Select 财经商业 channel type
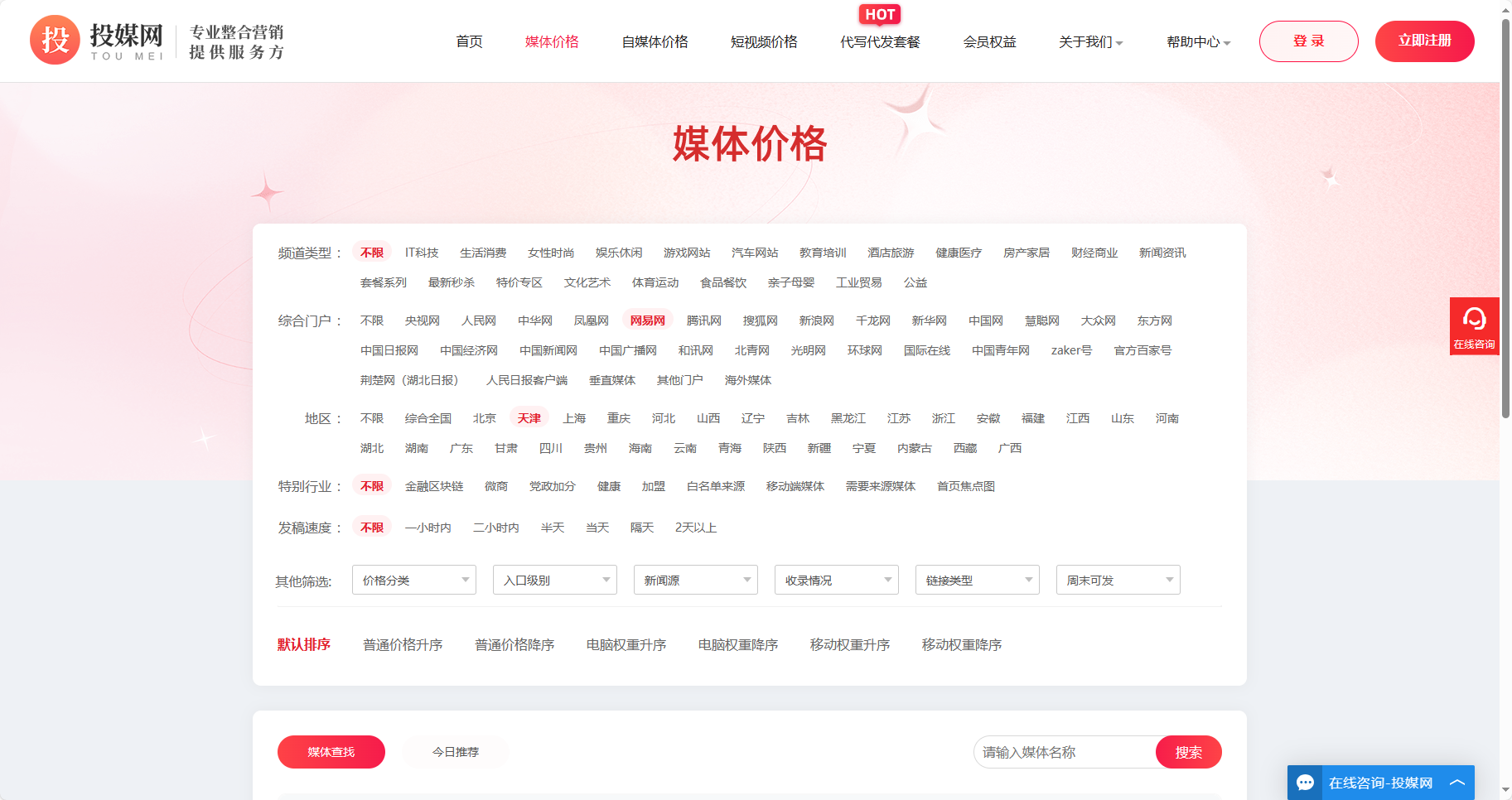 coord(1094,253)
